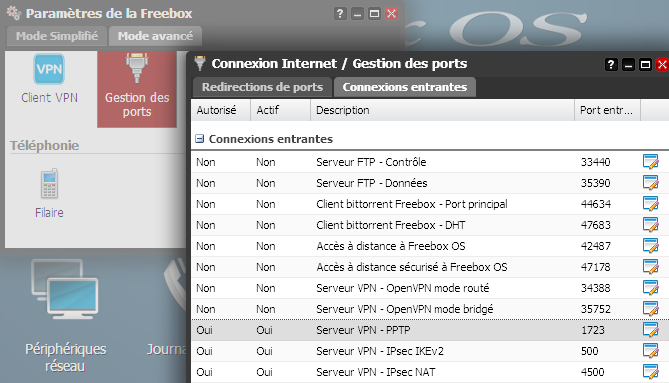Edit the Serveur VPN - IPsec IKEv2 entry

pyautogui.click(x=651, y=351)
